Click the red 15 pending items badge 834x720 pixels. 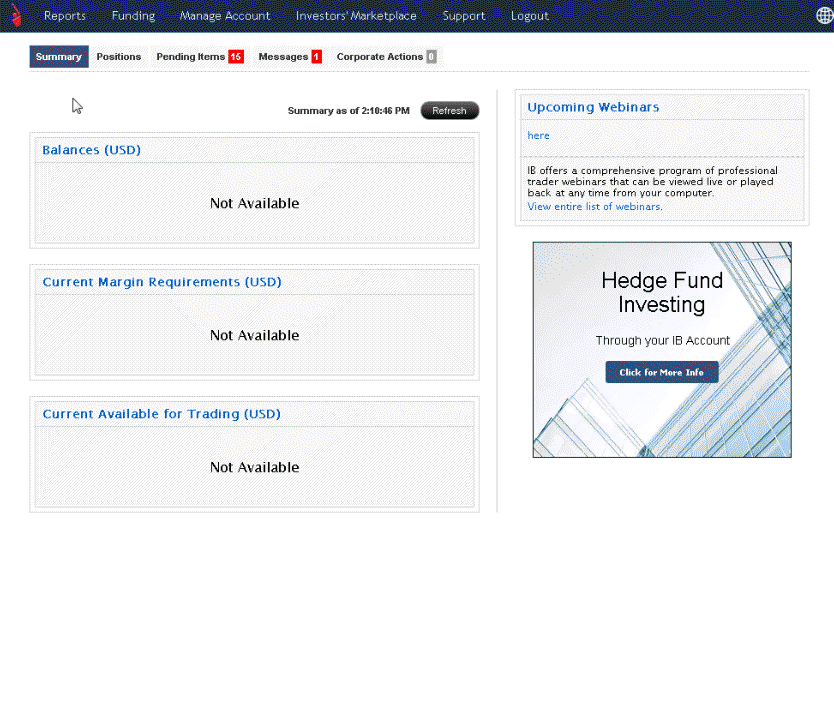click(236, 56)
